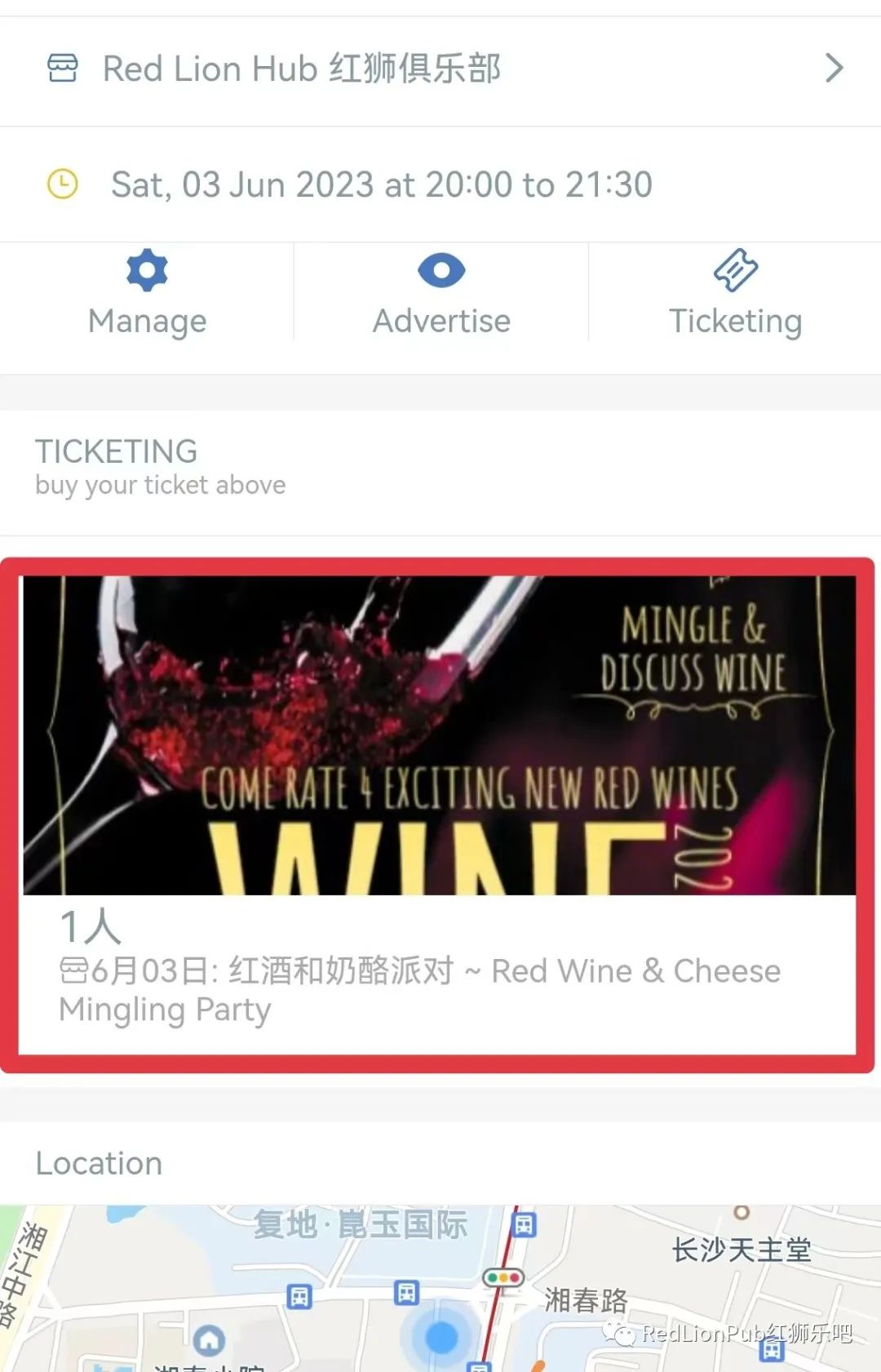The height and width of the screenshot is (1372, 881).
Task: Click the store icon beside Red Lion Hub
Action: click(x=63, y=68)
